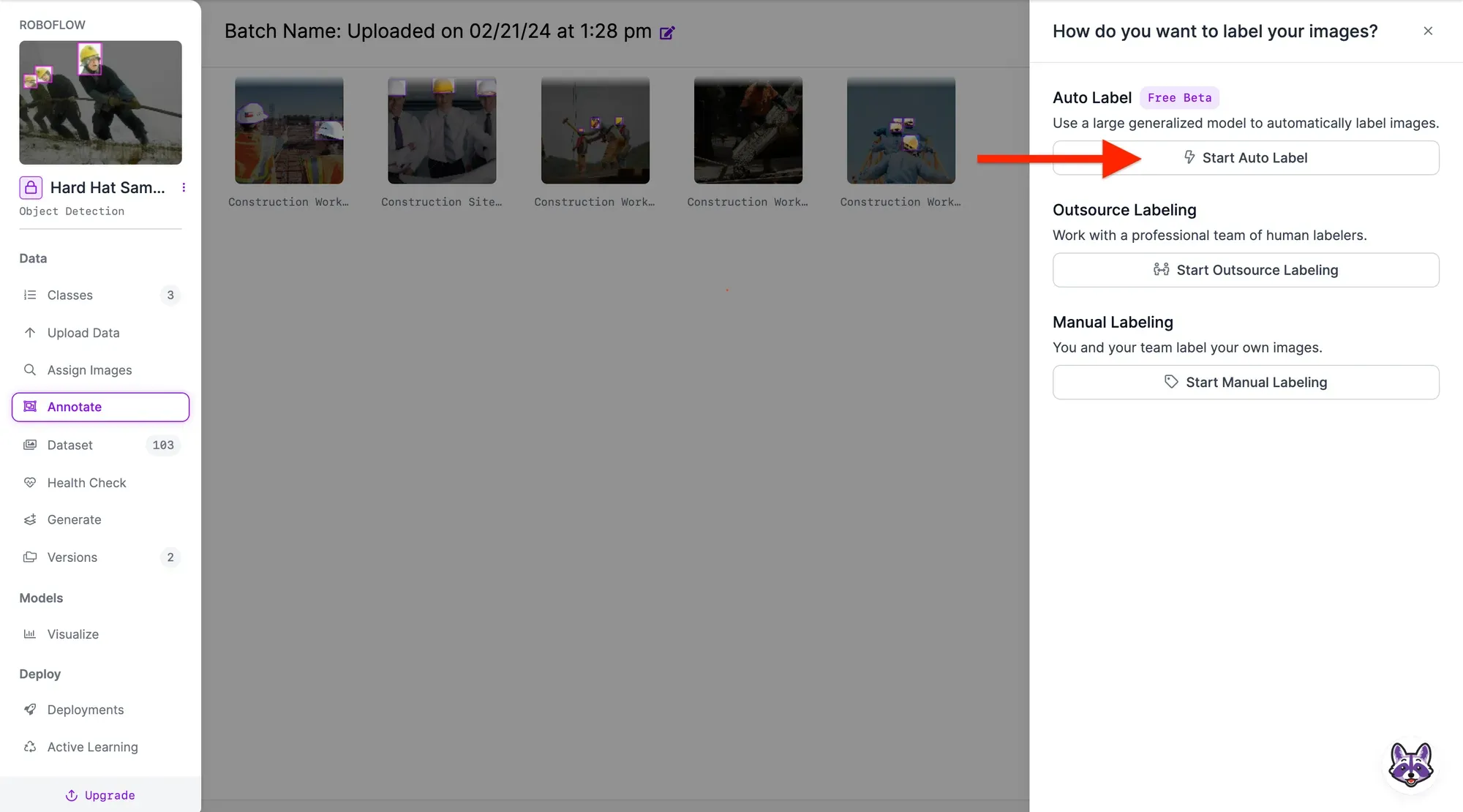
Task: Click the purple lock icon beside project name
Action: (31, 188)
